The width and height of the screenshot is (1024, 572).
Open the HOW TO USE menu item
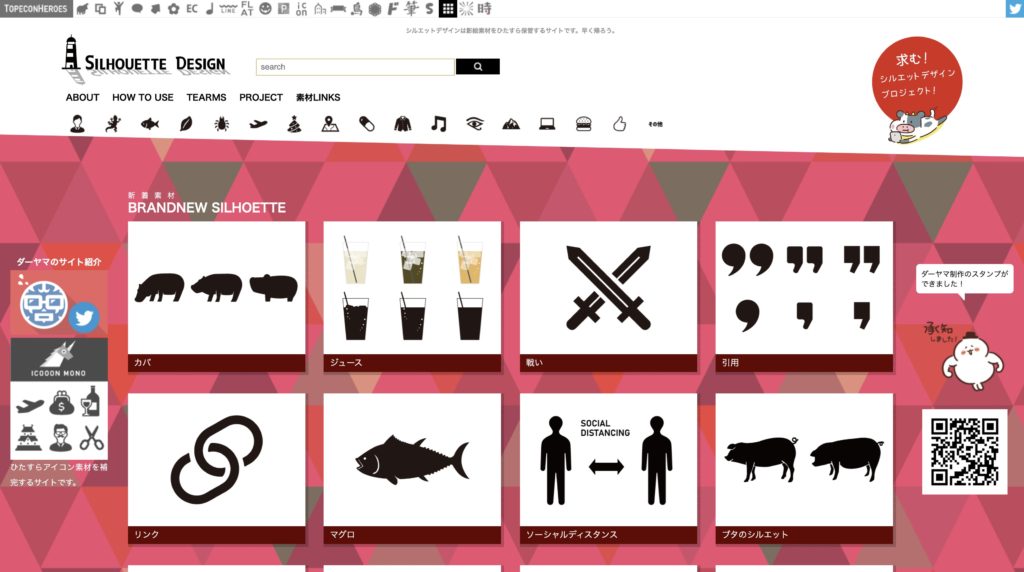(142, 97)
